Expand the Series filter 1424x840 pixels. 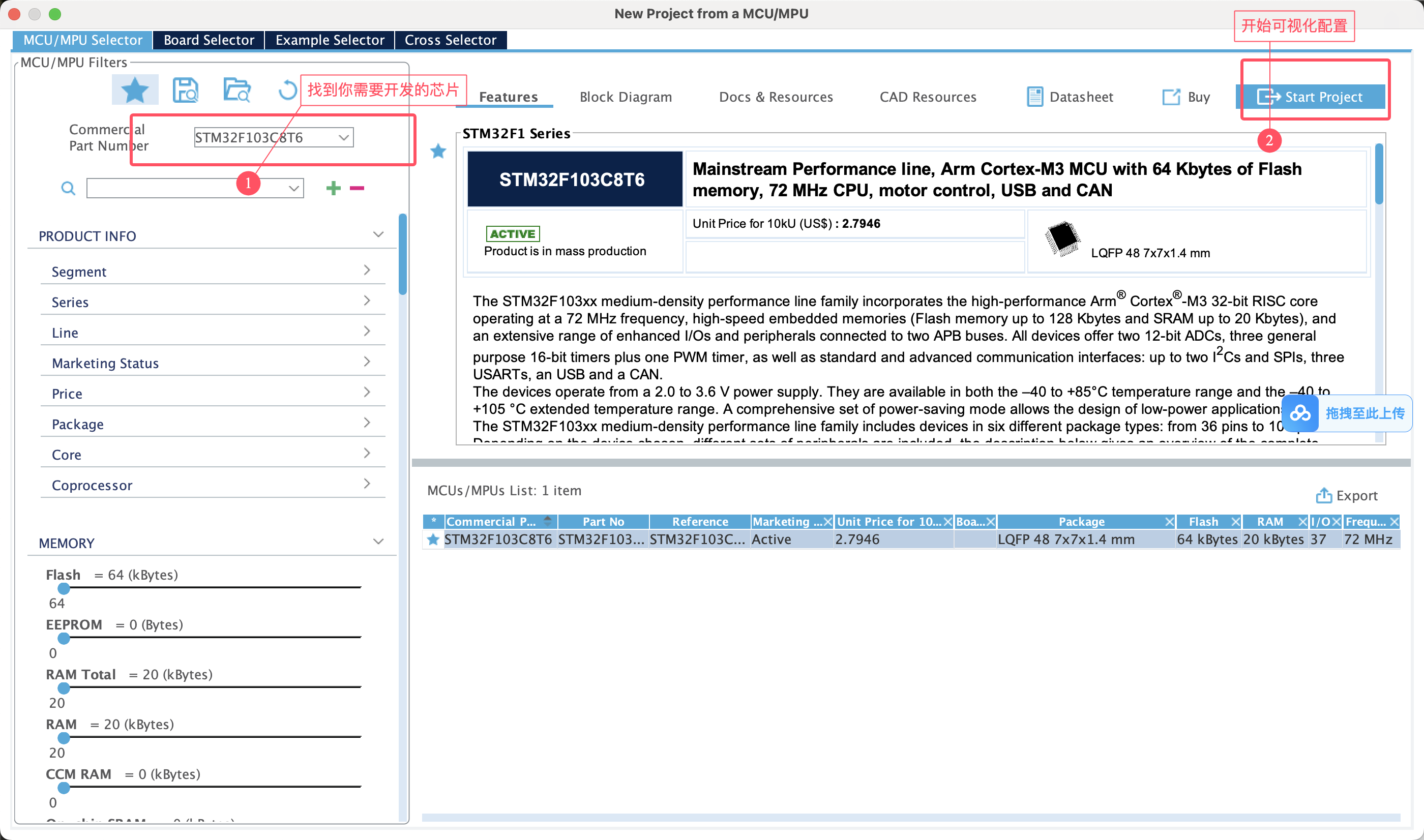pos(367,301)
